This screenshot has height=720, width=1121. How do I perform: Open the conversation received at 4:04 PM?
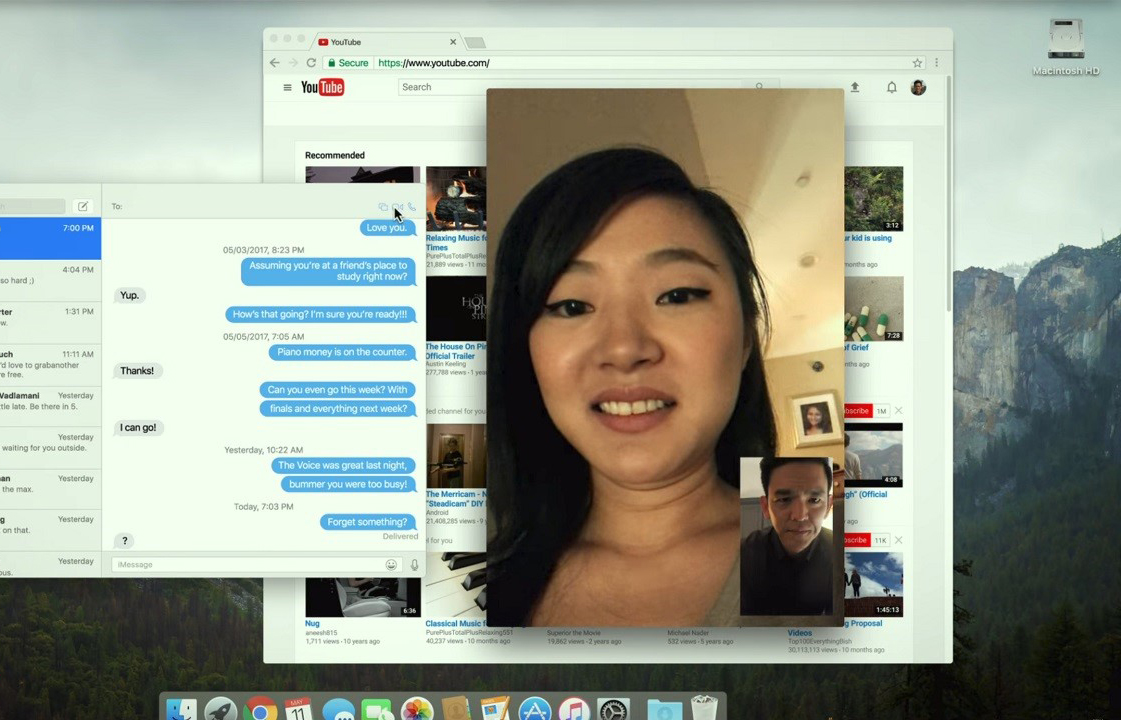(50, 280)
